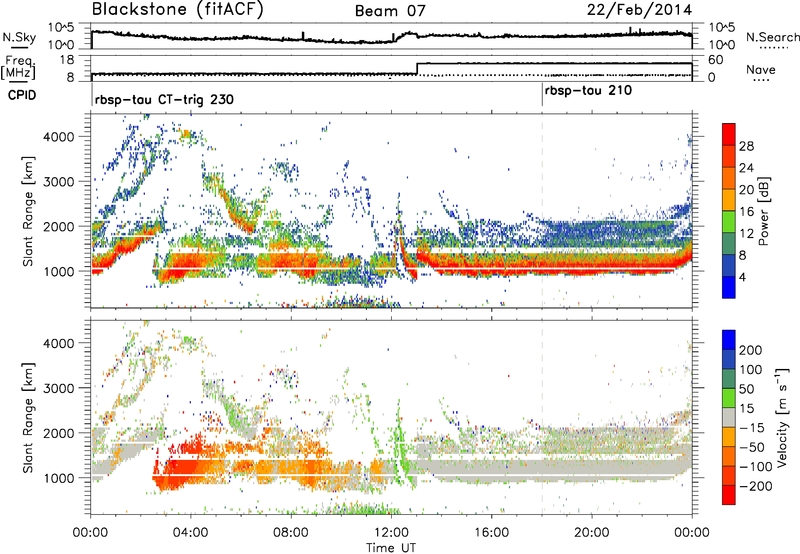The image size is (800, 554).
Task: Click the green velocity streak near 12:15 UT
Action: [399, 444]
